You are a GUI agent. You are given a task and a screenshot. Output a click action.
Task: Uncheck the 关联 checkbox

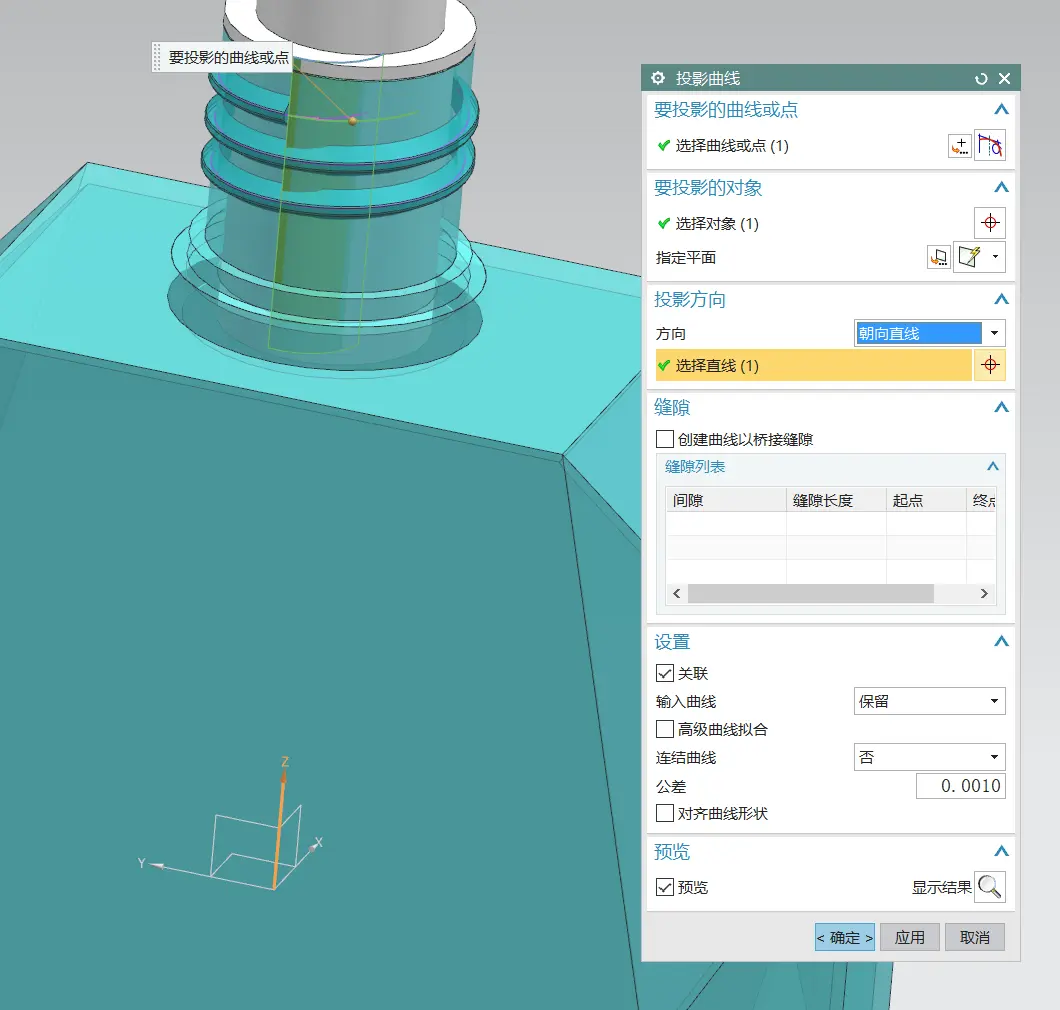pos(665,673)
